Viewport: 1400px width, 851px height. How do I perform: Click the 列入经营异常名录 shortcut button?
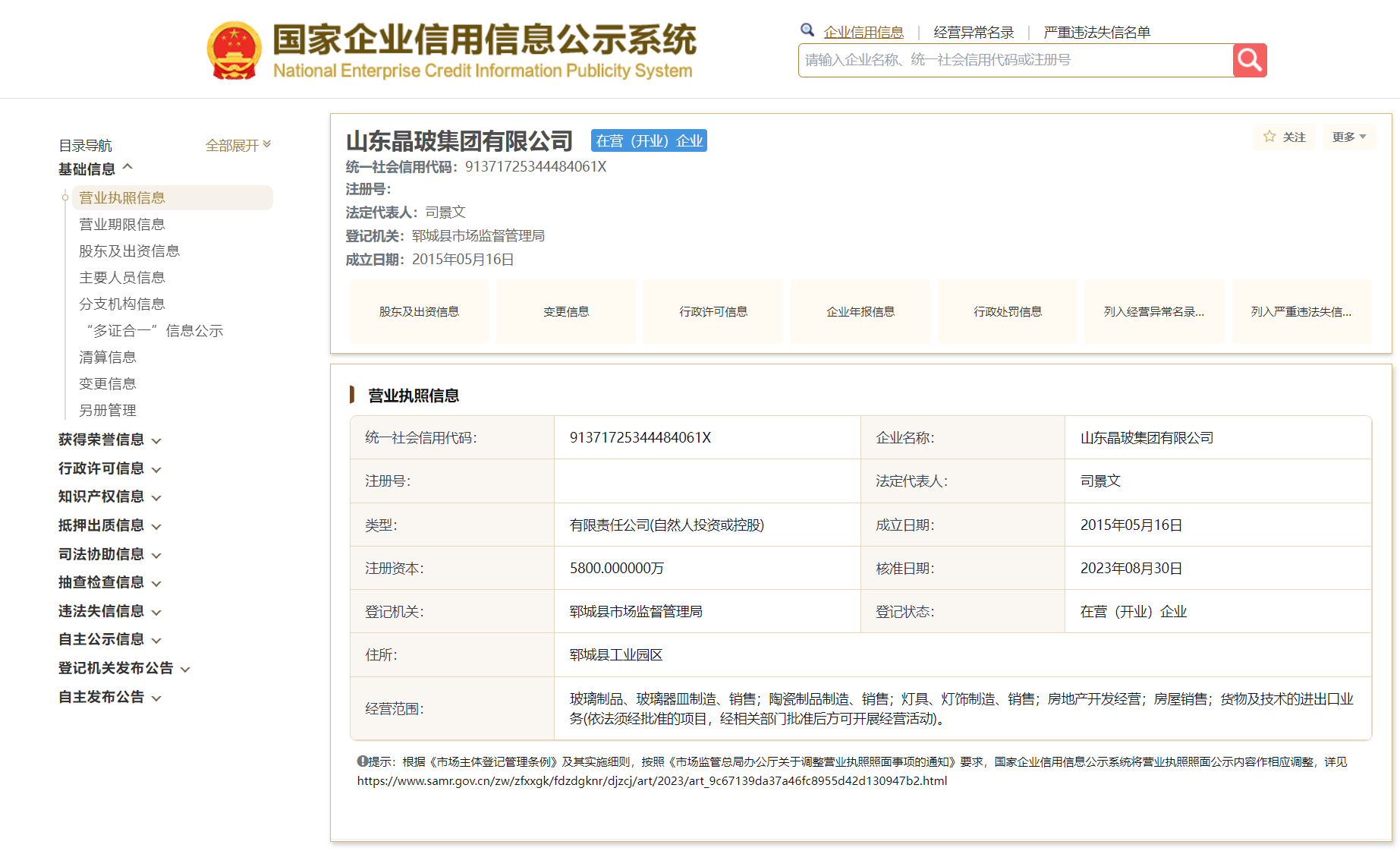(1154, 311)
